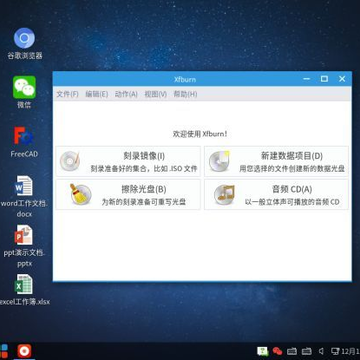Screen dimensions: 360x360
Task: Select the excel工作簿.xlsx file icon
Action: pos(24,289)
